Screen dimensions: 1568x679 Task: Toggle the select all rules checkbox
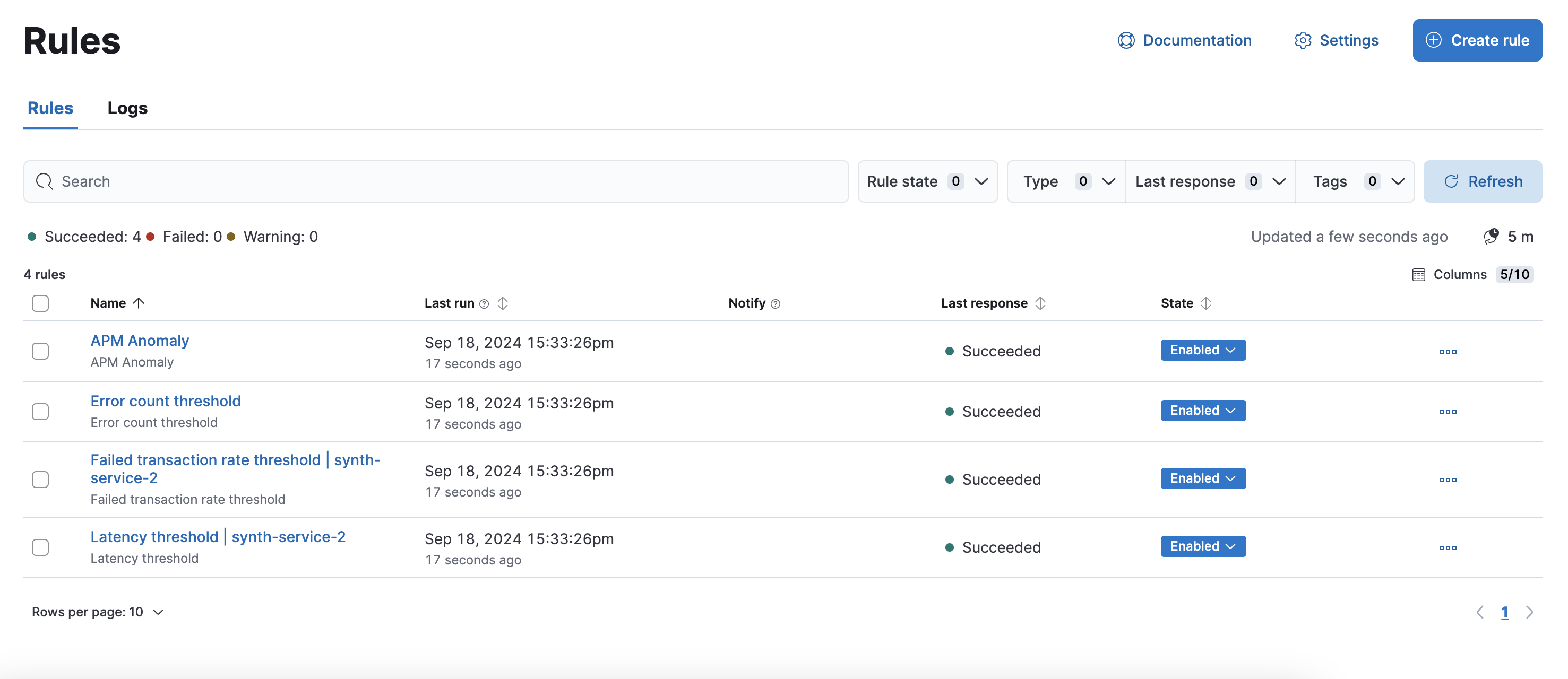[x=40, y=303]
